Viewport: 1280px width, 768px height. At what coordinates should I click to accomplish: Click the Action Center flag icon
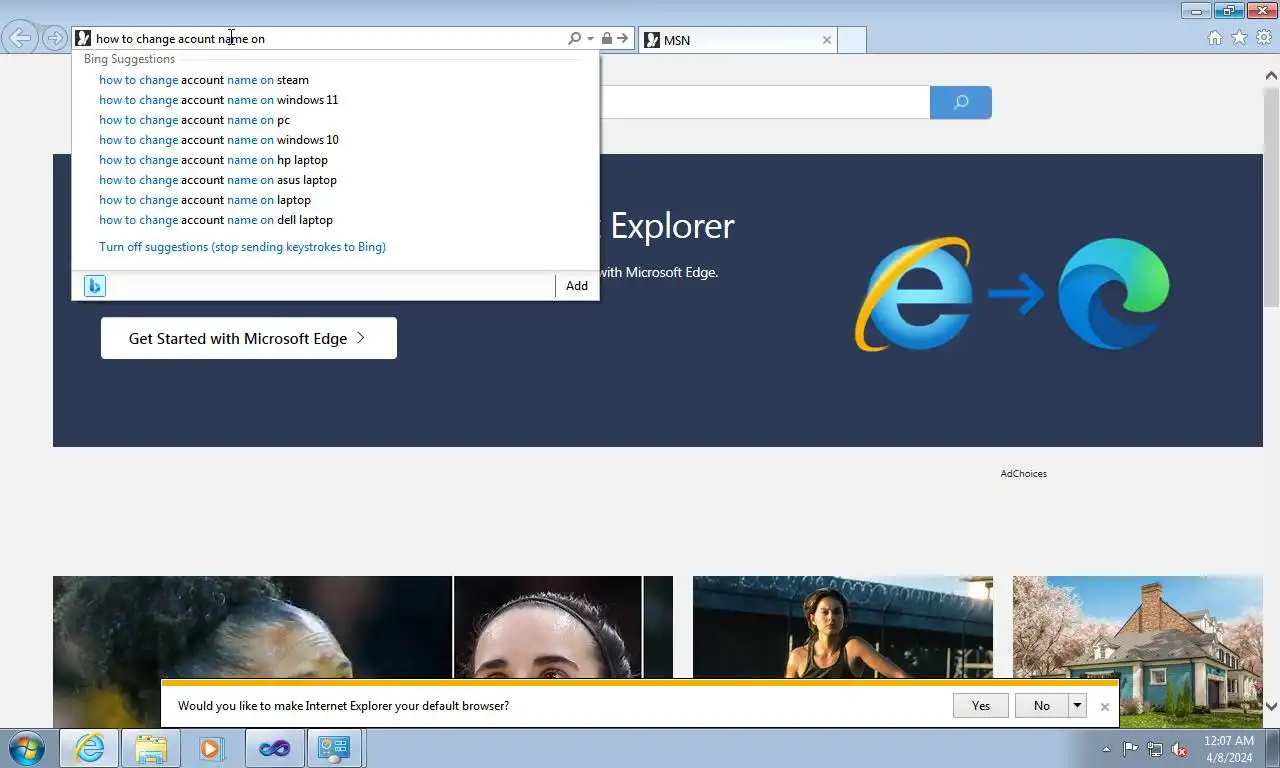tap(1130, 749)
